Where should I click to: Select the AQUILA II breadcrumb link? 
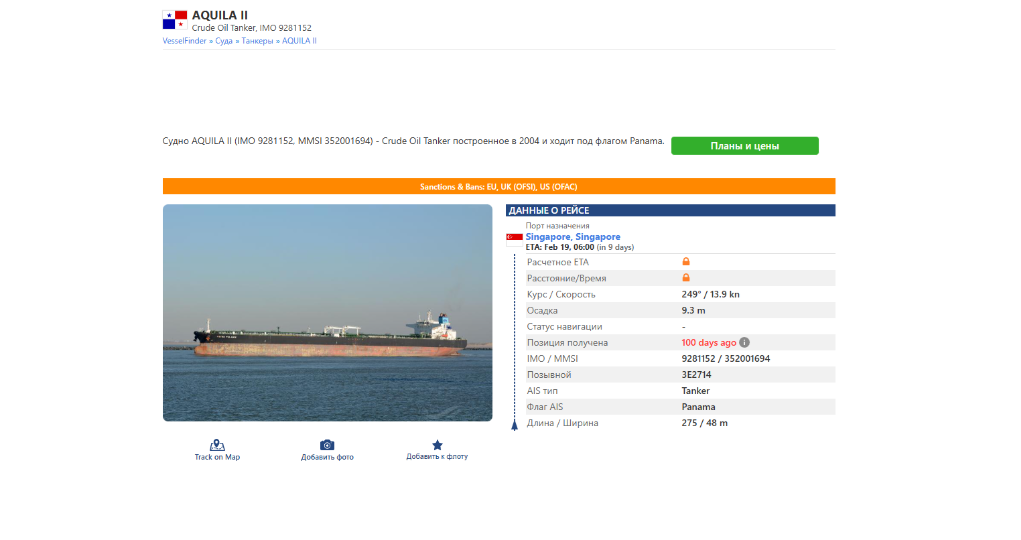299,41
